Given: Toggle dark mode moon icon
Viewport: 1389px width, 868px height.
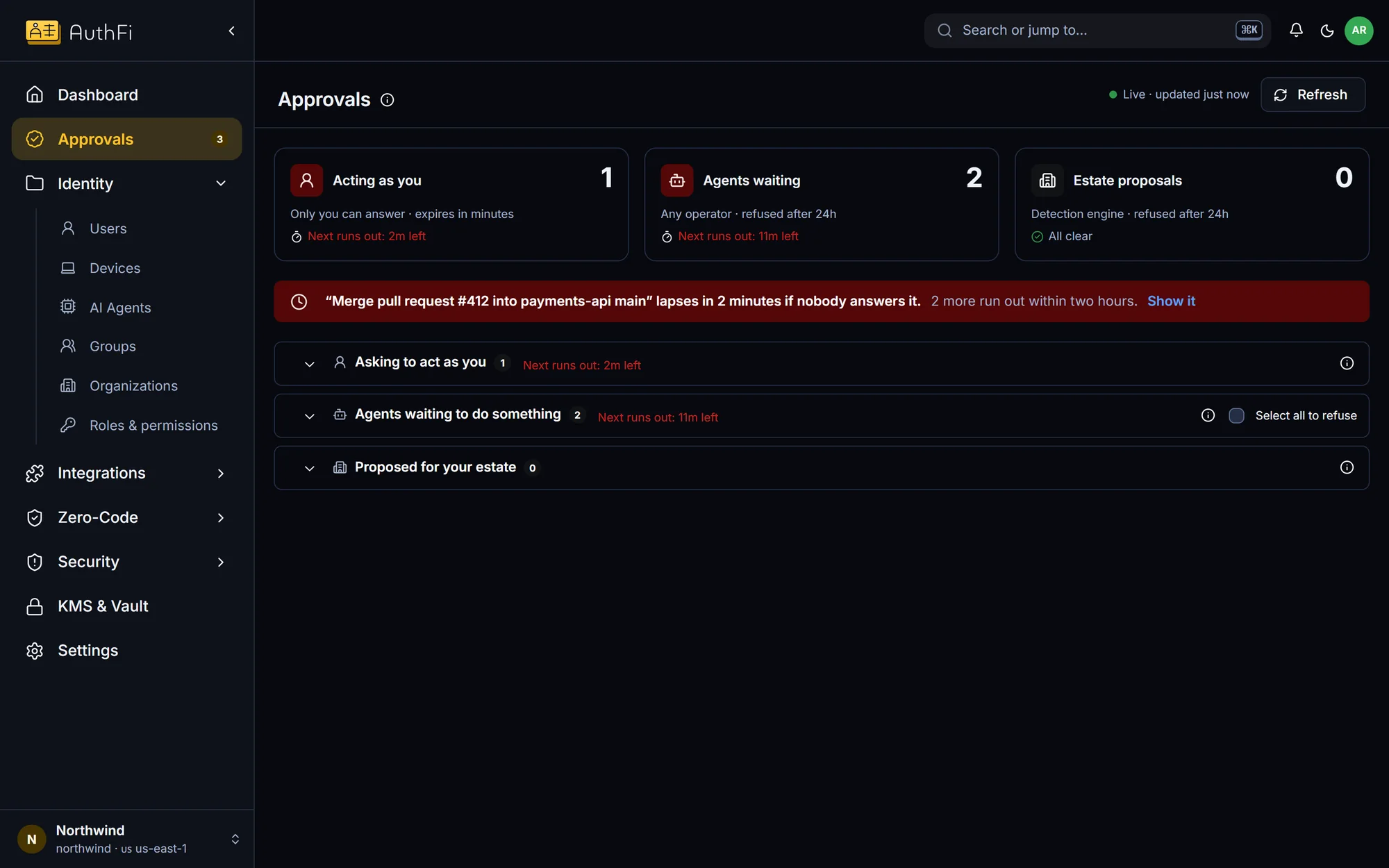Looking at the screenshot, I should click(x=1327, y=31).
